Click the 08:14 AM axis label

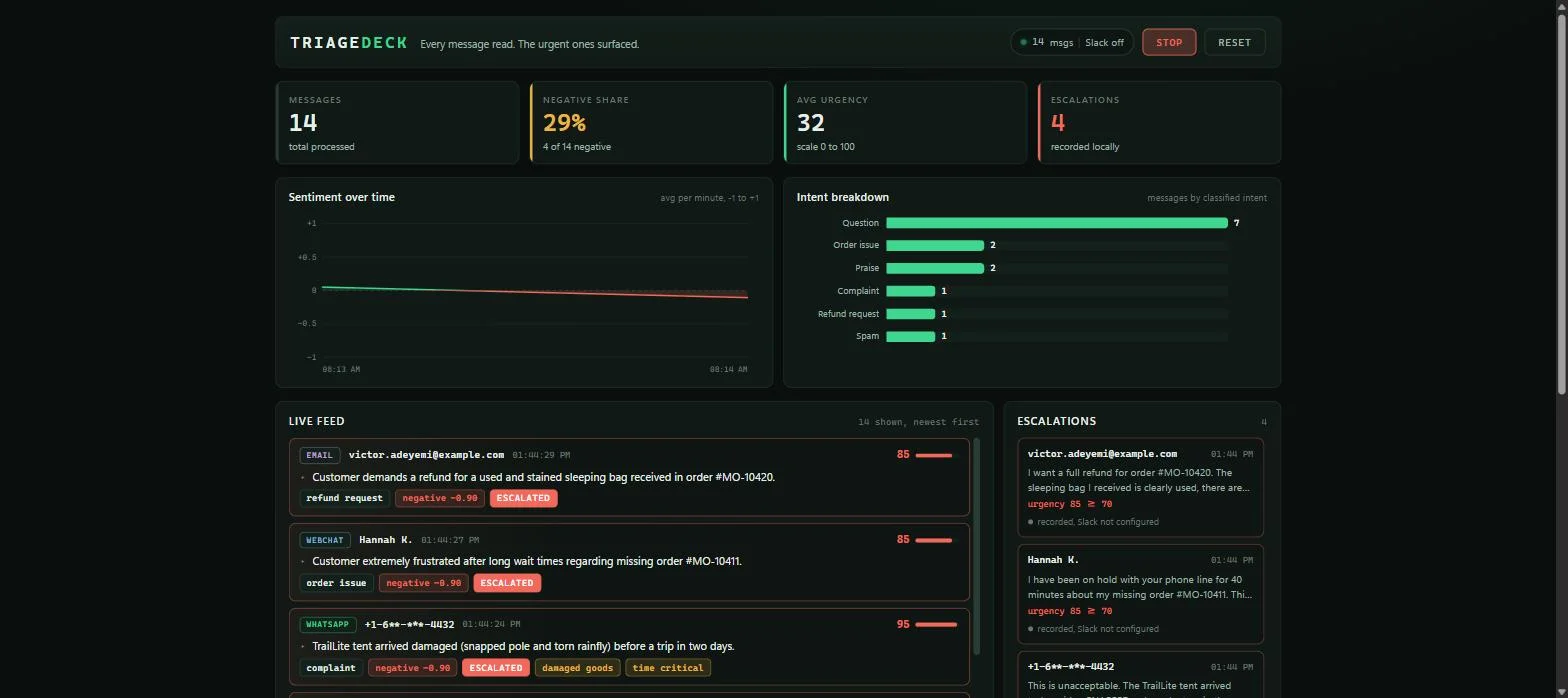(x=728, y=370)
